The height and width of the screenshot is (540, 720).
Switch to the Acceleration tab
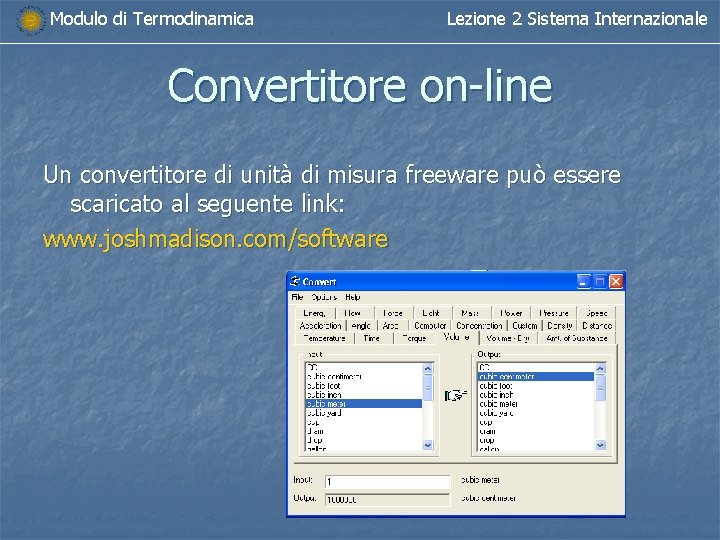(320, 326)
